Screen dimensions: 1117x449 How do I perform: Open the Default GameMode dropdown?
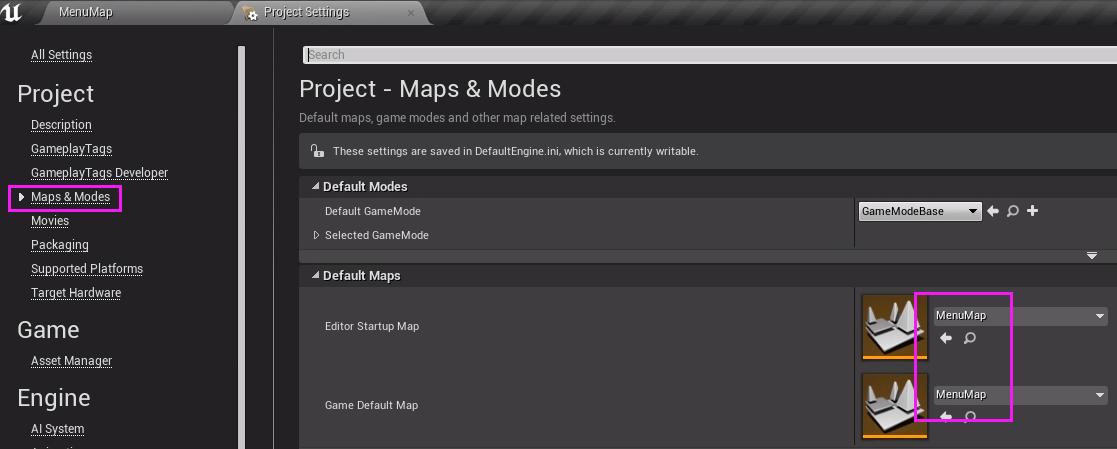[920, 211]
